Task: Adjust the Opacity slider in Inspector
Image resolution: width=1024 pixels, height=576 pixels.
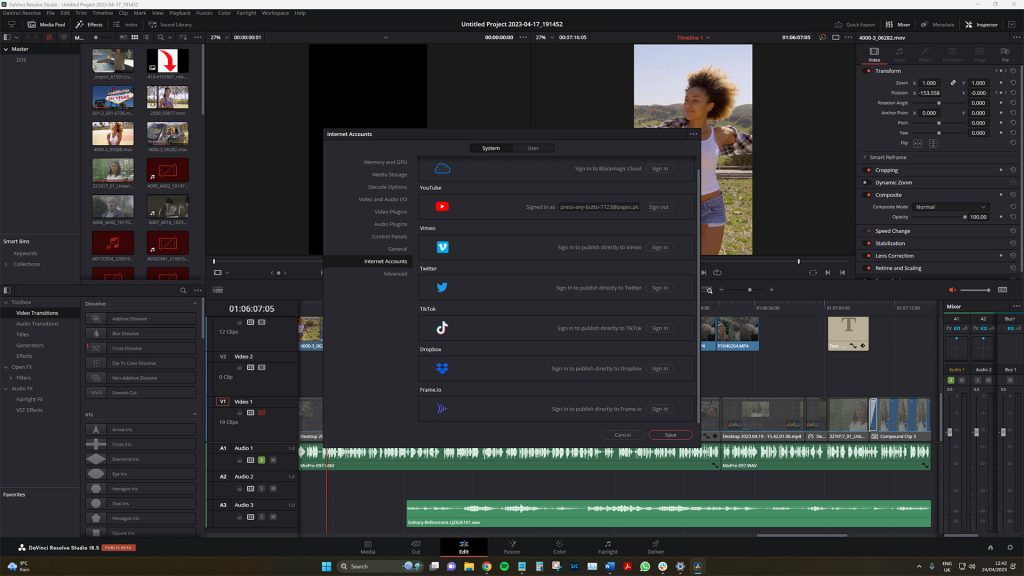Action: coord(938,217)
